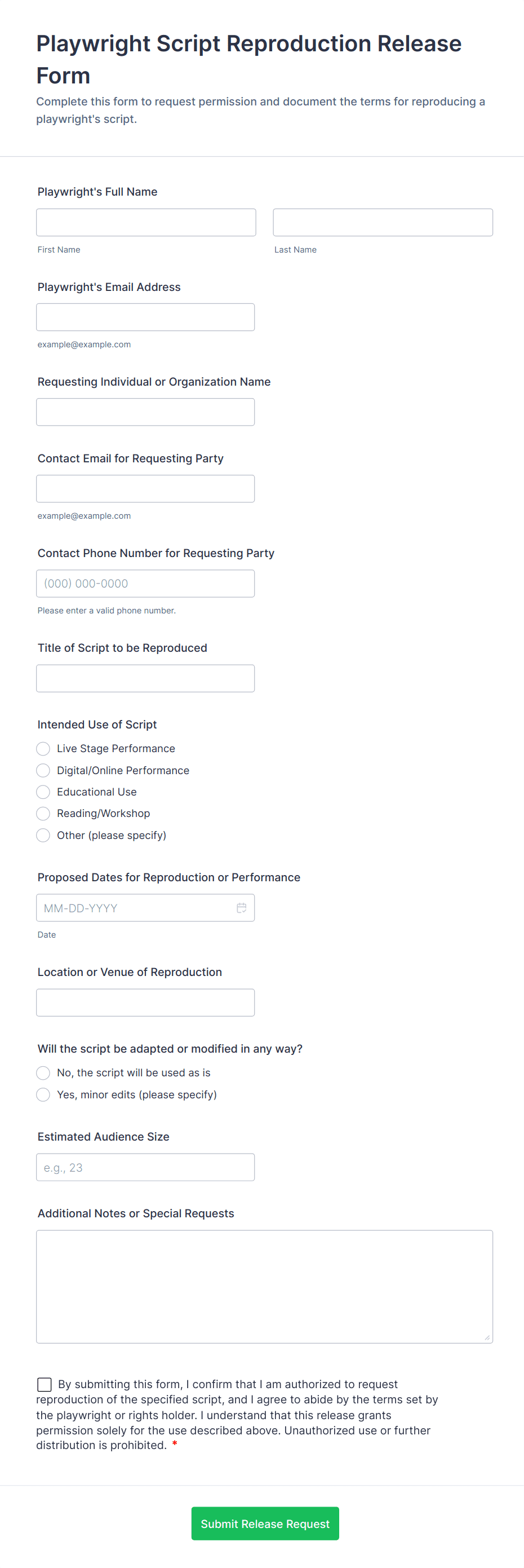
Task: Choose Digital/Online Performance option
Action: coord(43,770)
